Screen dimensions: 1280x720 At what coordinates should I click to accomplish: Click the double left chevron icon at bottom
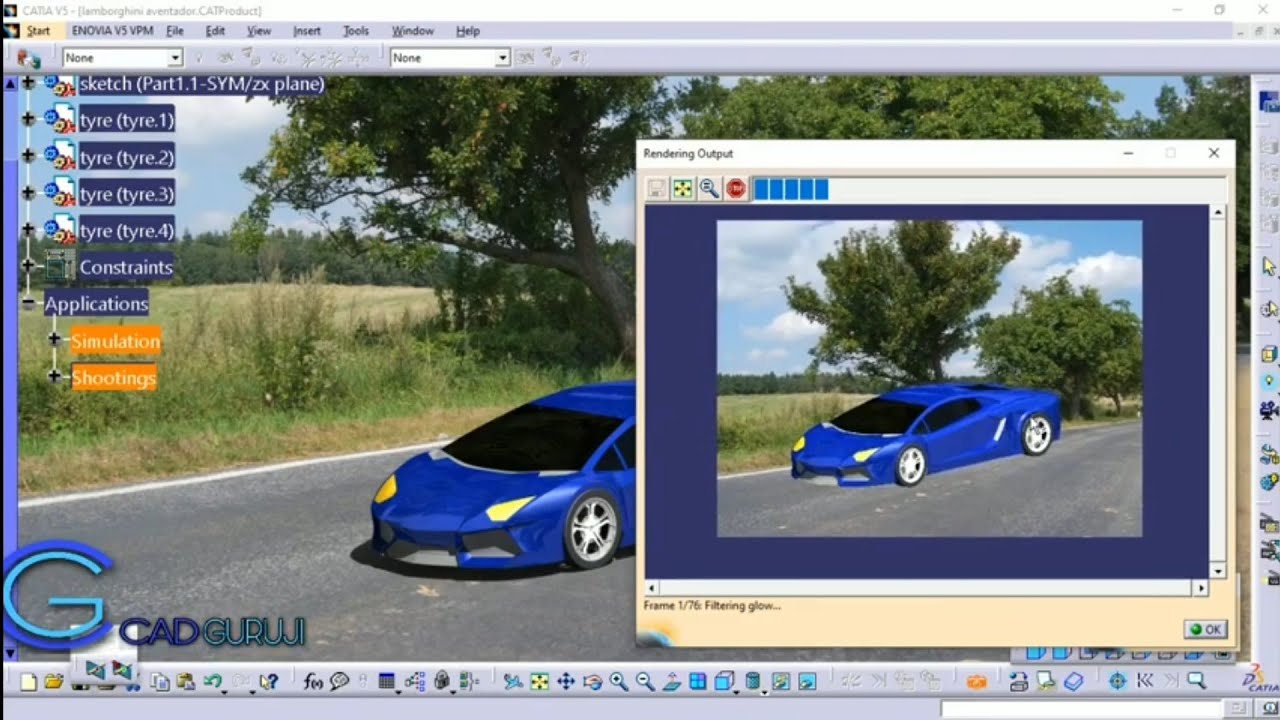click(x=1145, y=682)
